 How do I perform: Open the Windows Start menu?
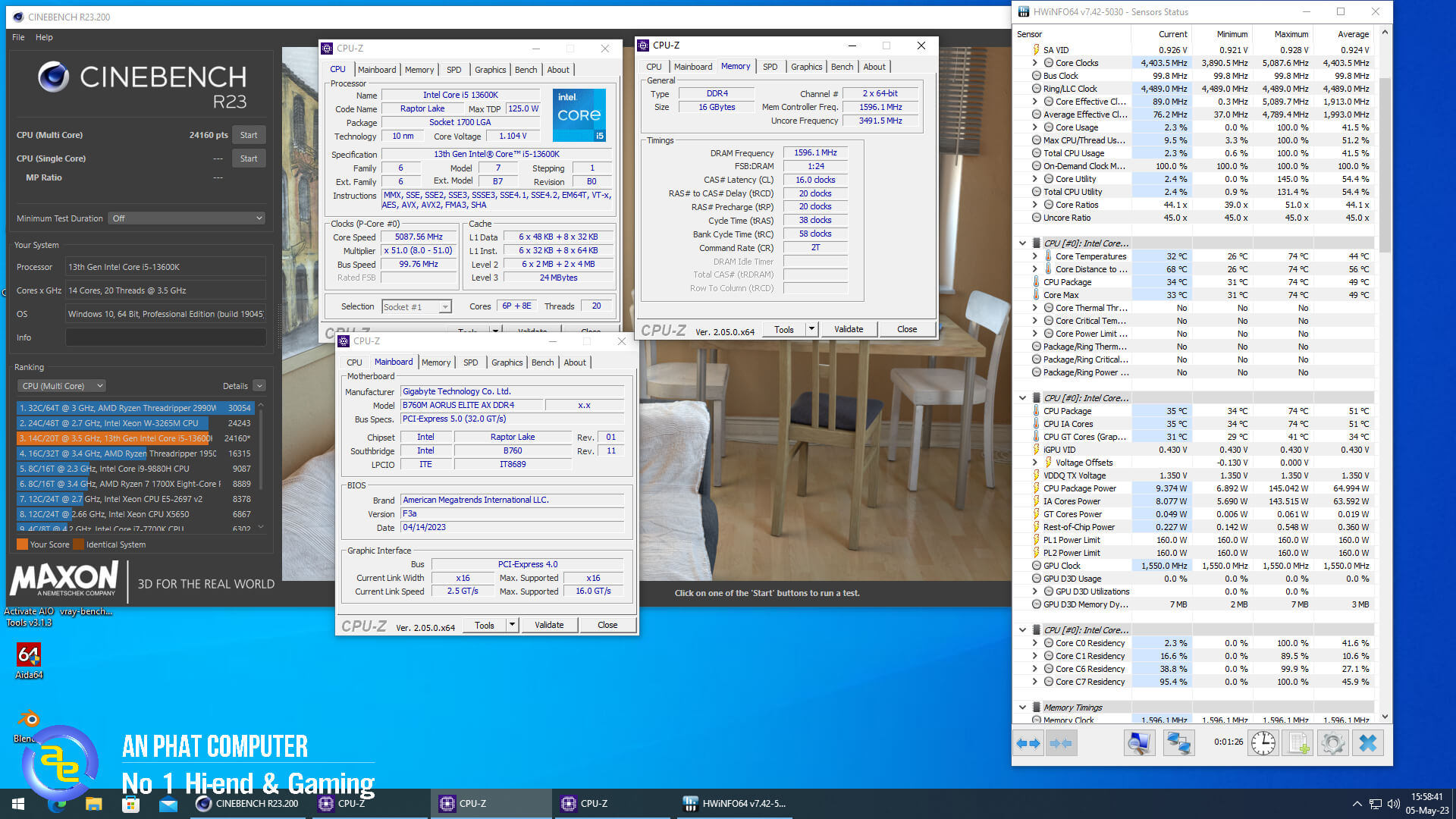tap(18, 804)
